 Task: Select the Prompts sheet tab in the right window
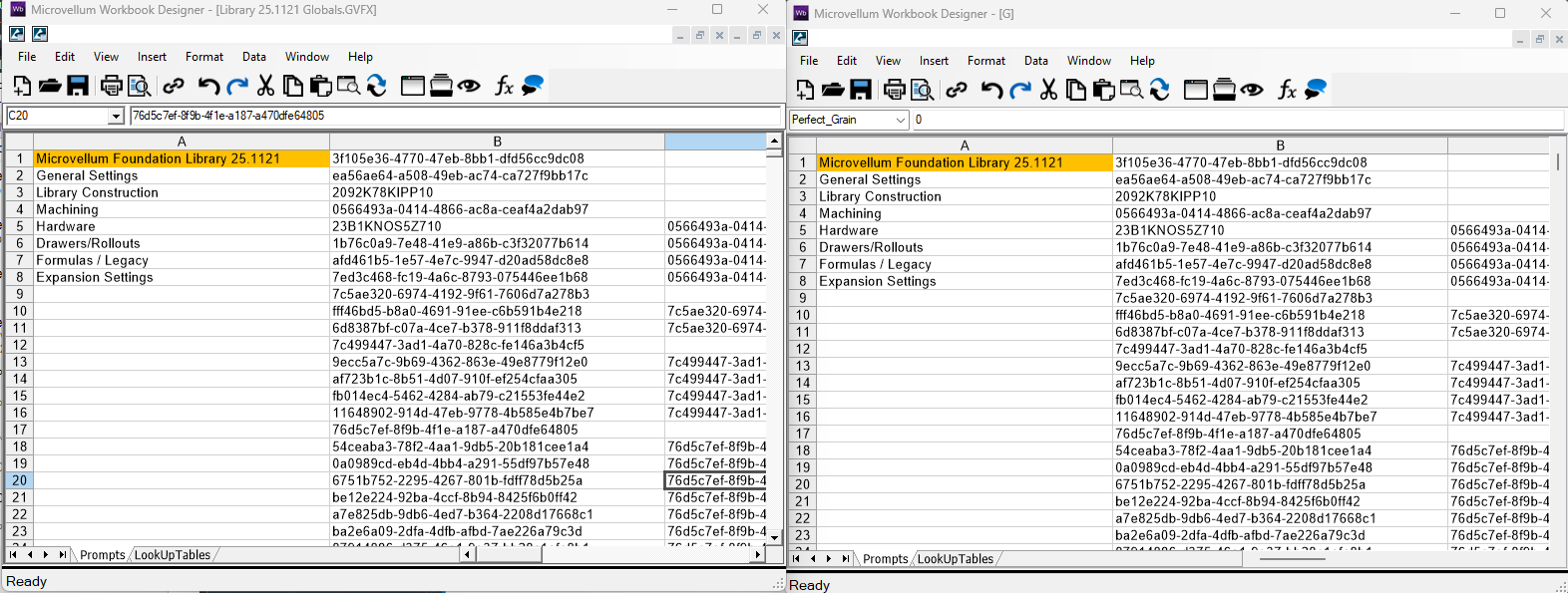click(x=885, y=559)
